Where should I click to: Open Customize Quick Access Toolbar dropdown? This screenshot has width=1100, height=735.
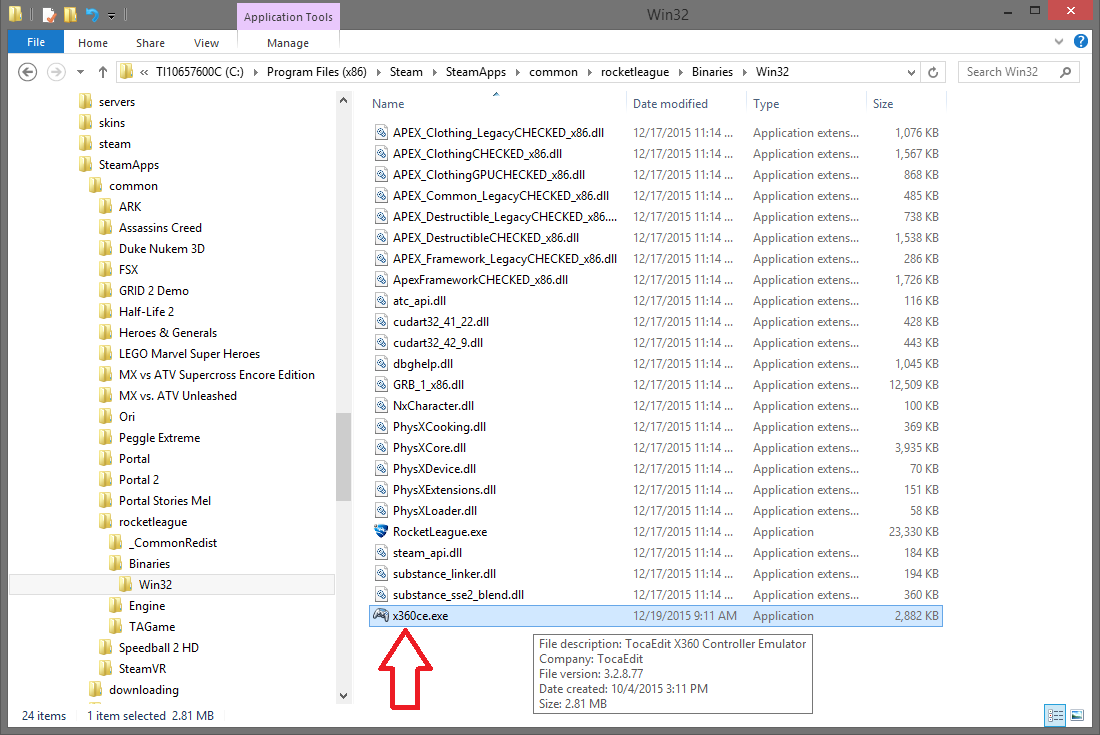(112, 15)
